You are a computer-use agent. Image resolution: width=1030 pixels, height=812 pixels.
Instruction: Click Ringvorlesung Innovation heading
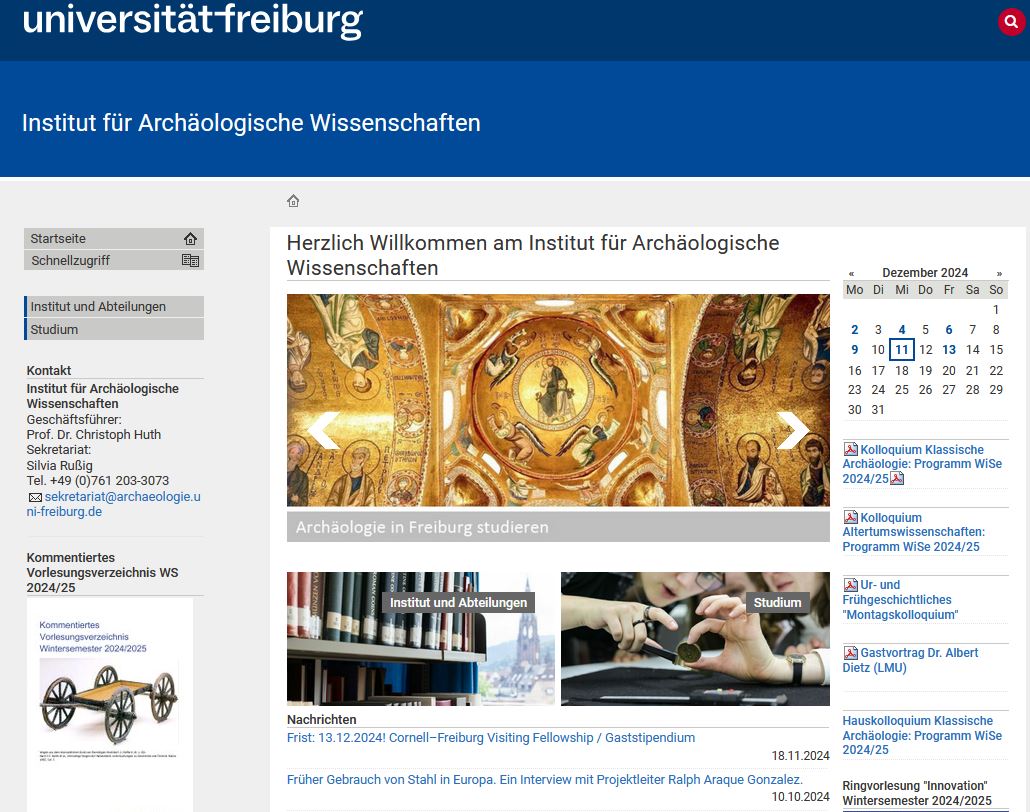pos(916,793)
